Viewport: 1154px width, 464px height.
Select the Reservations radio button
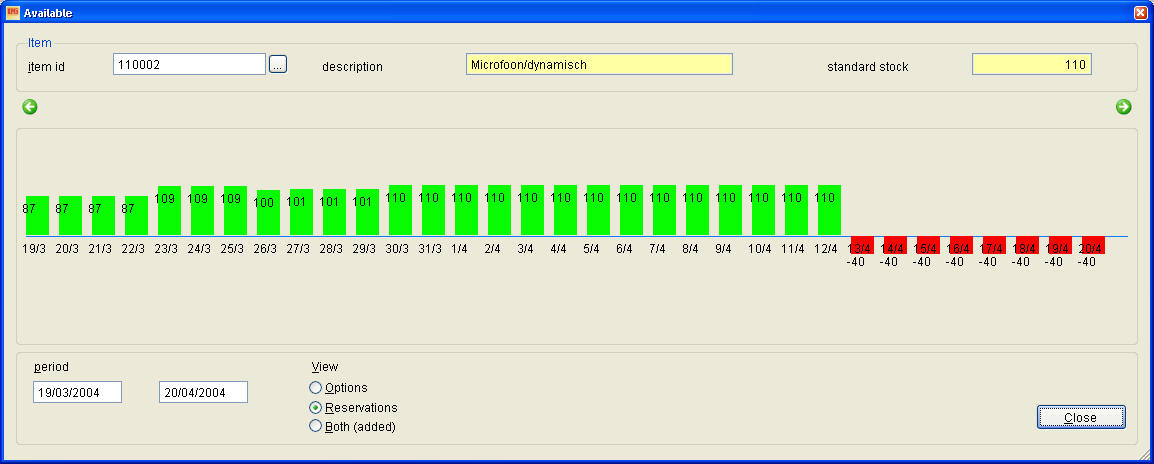[x=316, y=408]
